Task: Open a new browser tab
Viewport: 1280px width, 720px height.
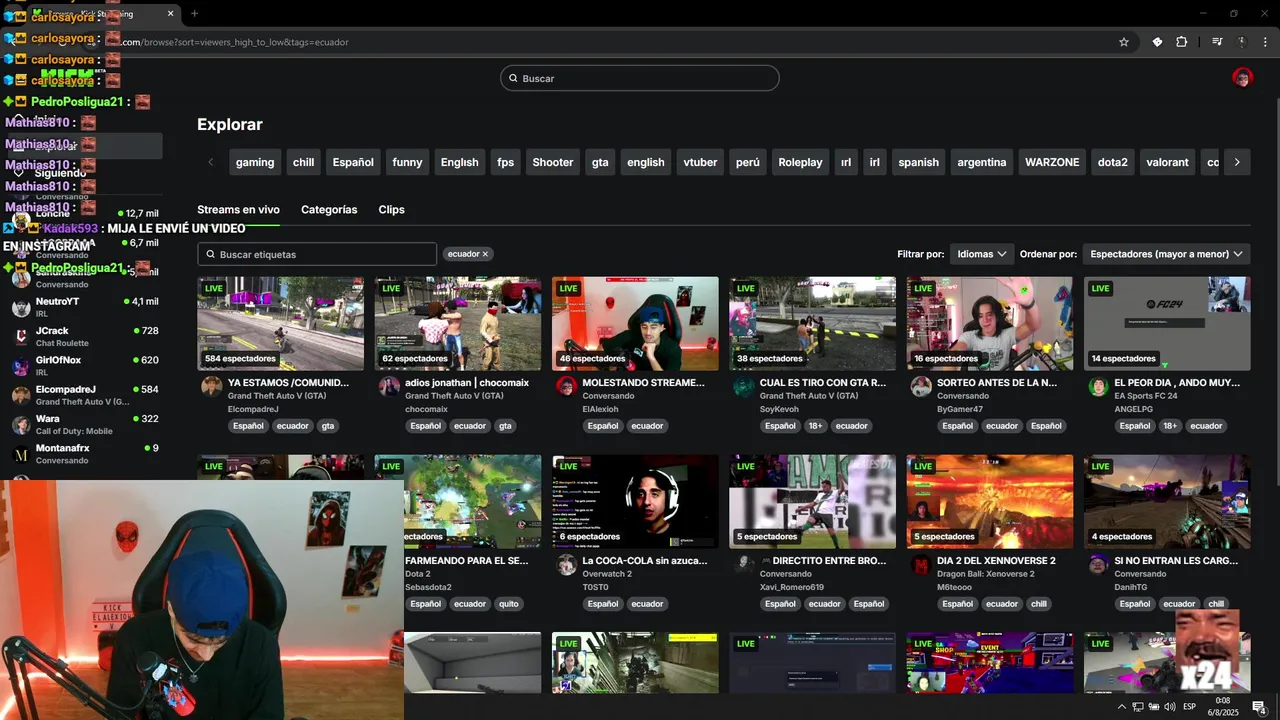Action: click(x=194, y=14)
